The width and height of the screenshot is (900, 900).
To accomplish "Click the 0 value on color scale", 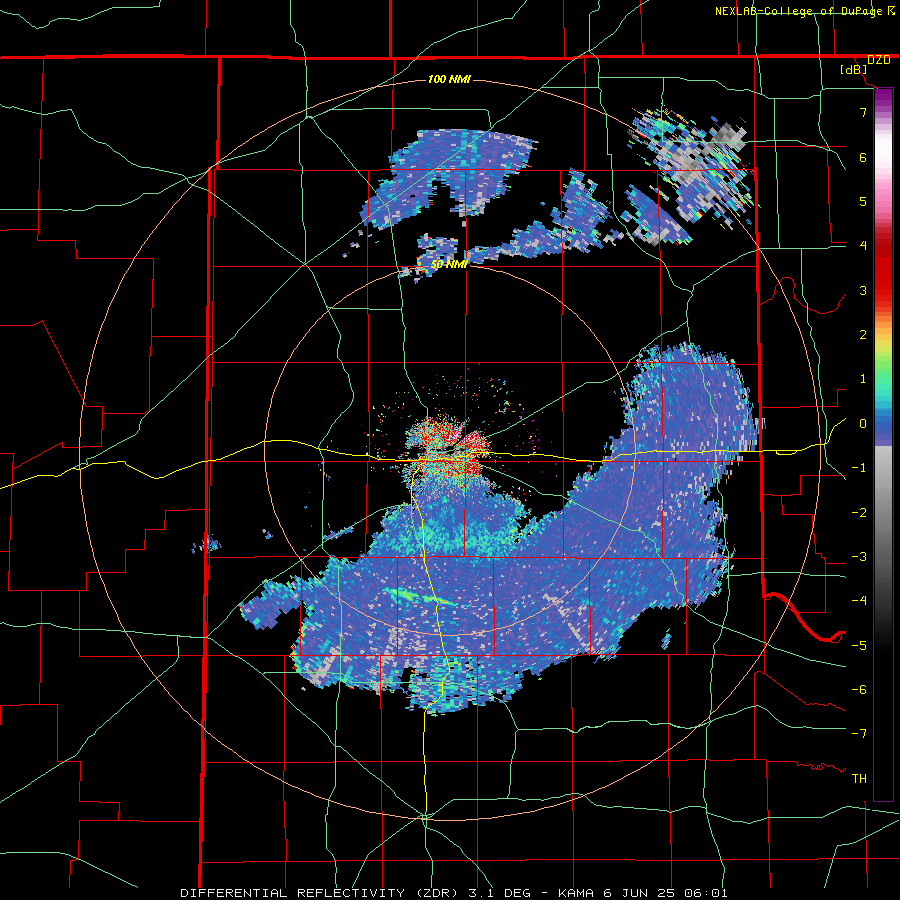I will click(x=863, y=424).
